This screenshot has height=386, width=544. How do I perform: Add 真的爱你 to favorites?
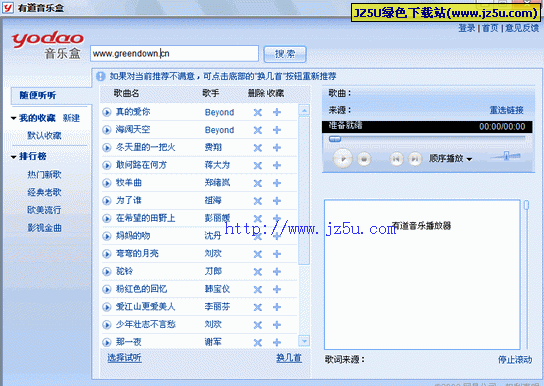coord(277,112)
